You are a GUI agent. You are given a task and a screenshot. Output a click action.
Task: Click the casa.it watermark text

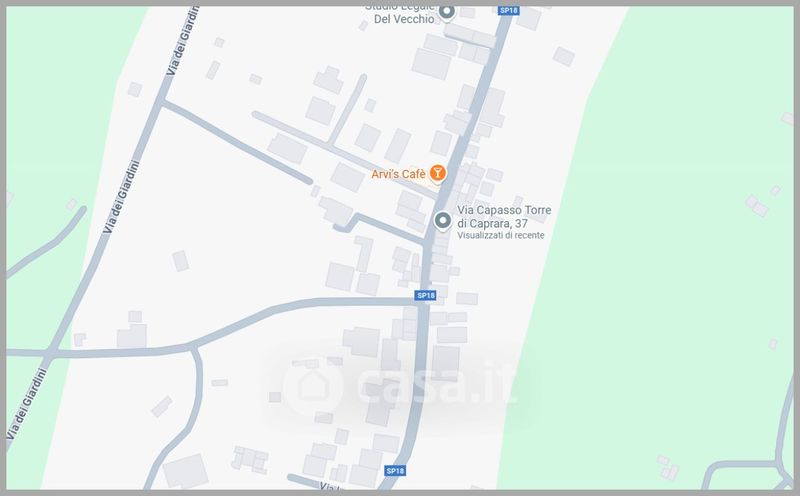tap(437, 384)
